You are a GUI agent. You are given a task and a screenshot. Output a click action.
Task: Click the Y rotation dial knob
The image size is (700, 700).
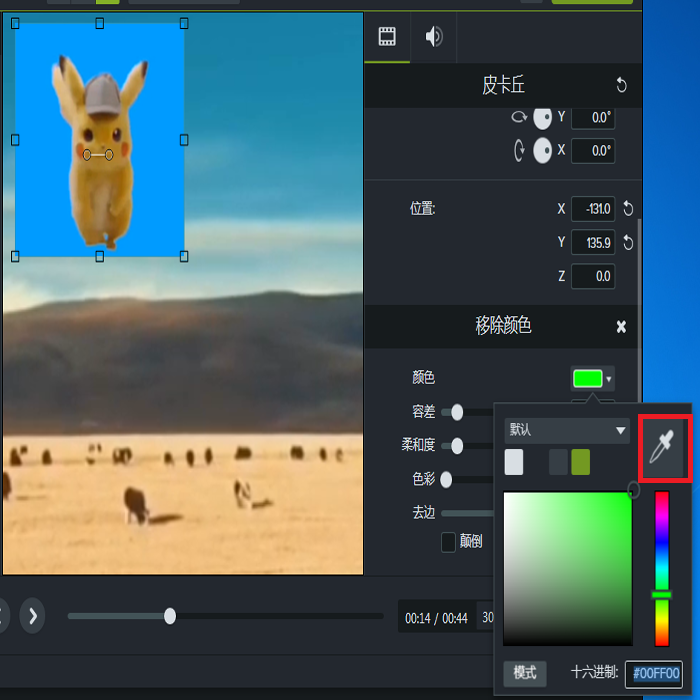point(542,118)
